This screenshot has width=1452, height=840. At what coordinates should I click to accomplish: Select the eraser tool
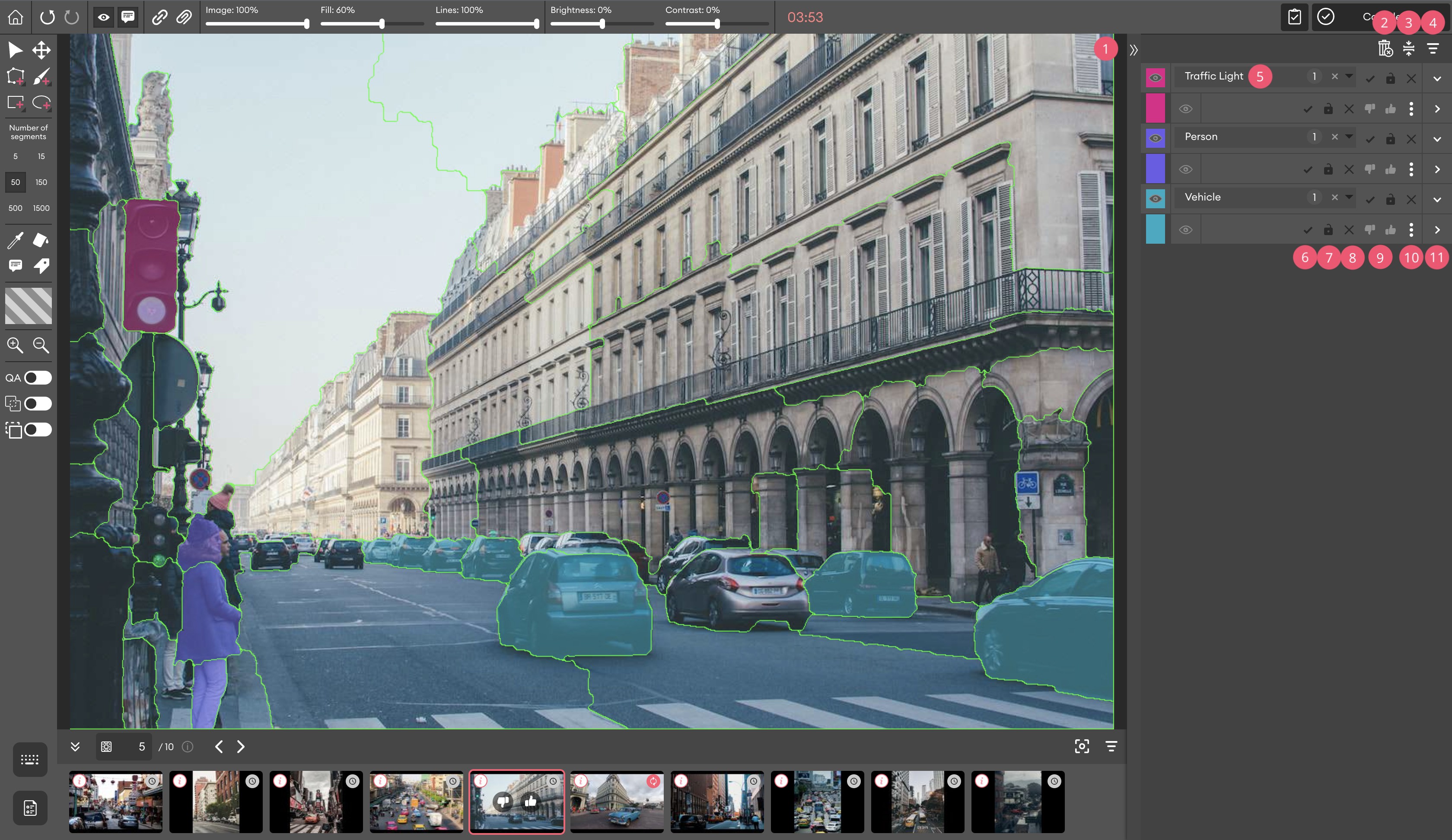click(41, 240)
